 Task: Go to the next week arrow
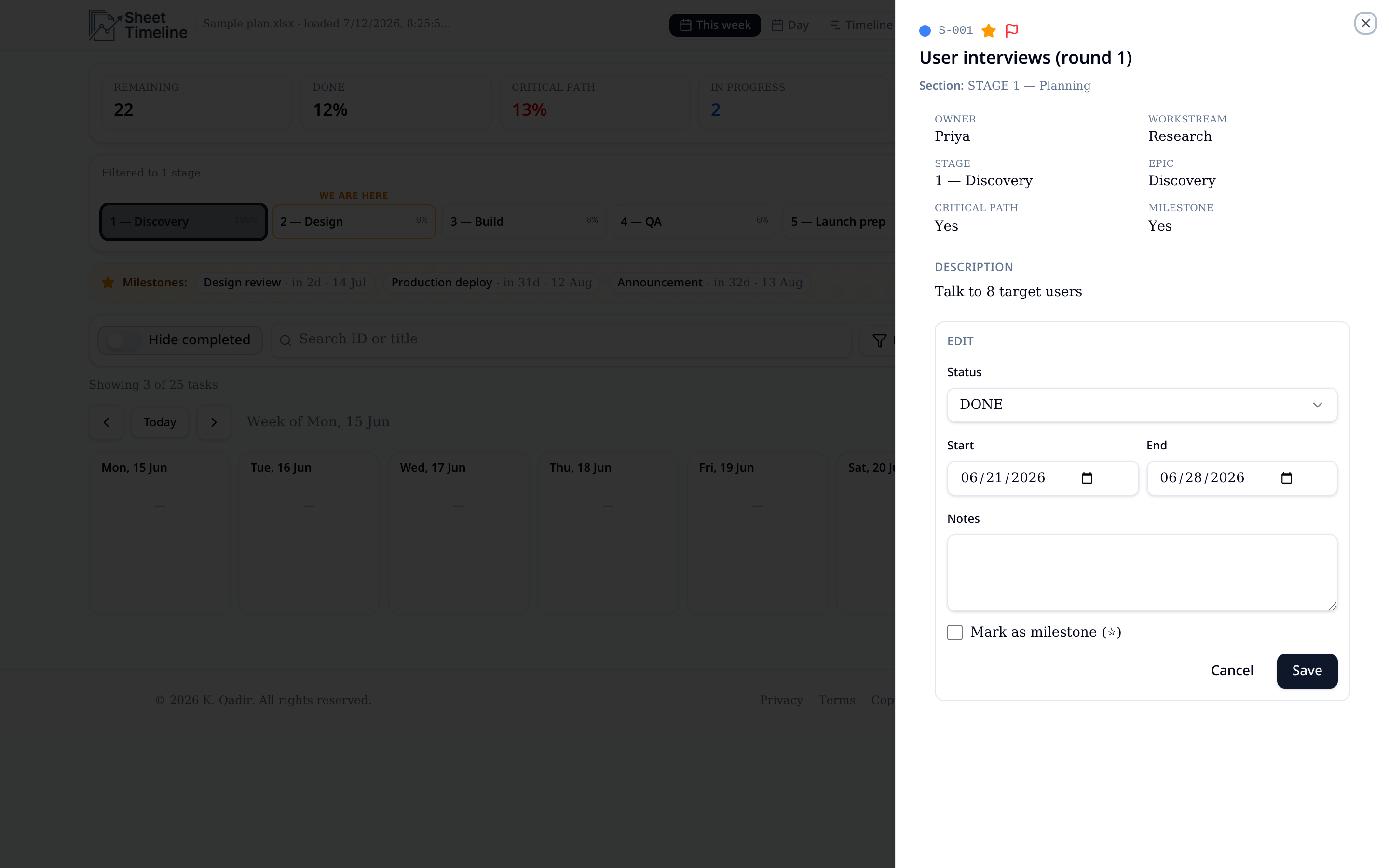pos(214,422)
